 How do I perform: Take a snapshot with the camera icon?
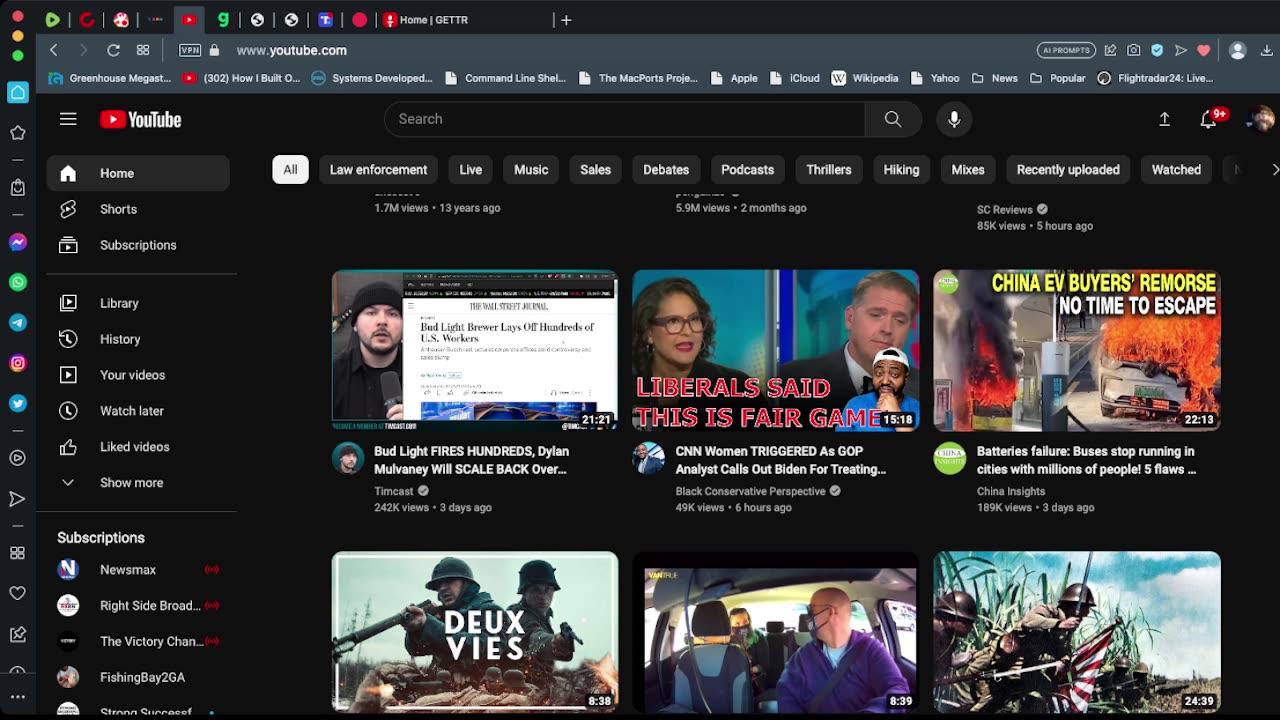pos(1134,50)
